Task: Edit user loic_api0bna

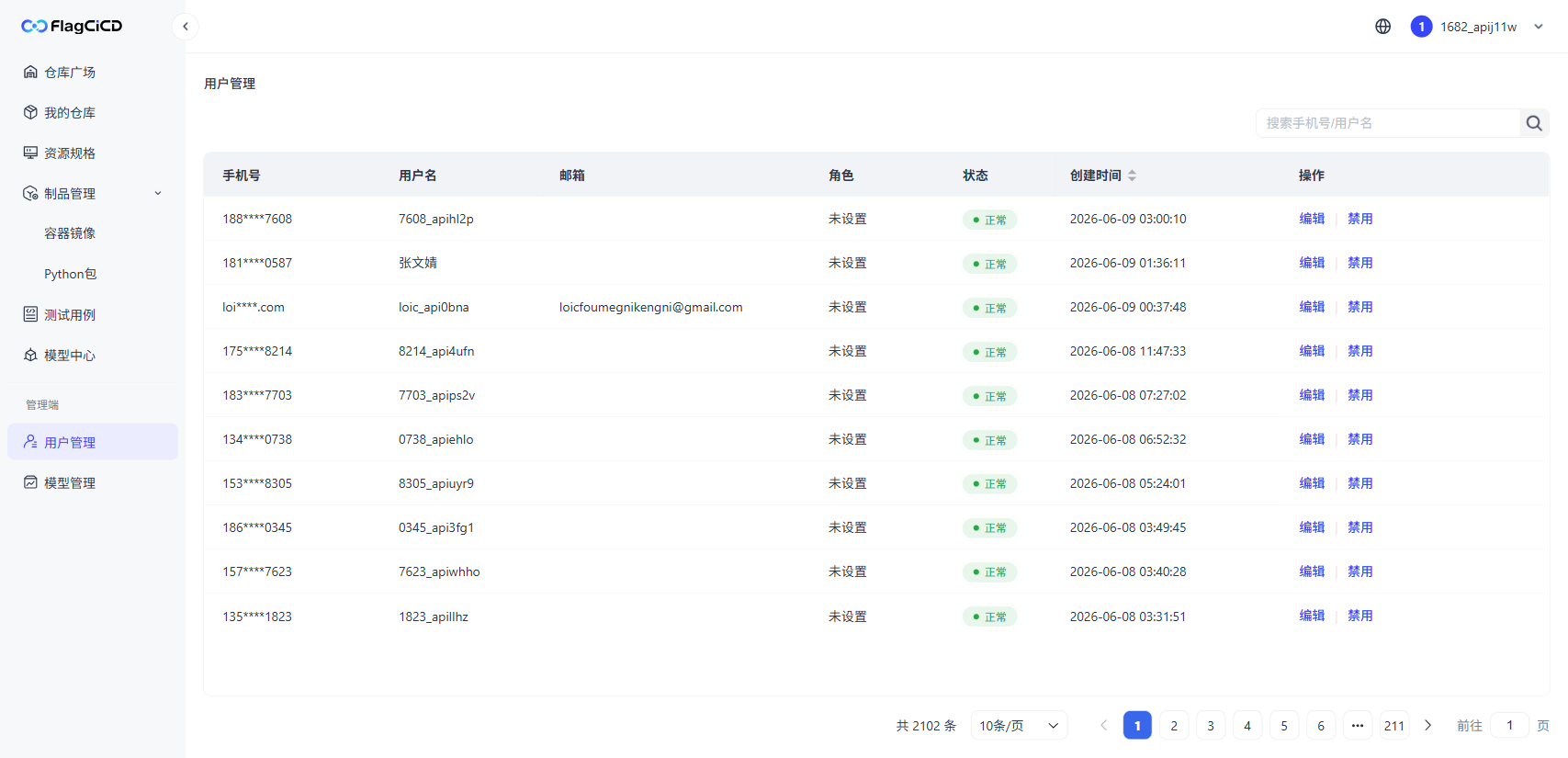Action: tap(1312, 307)
